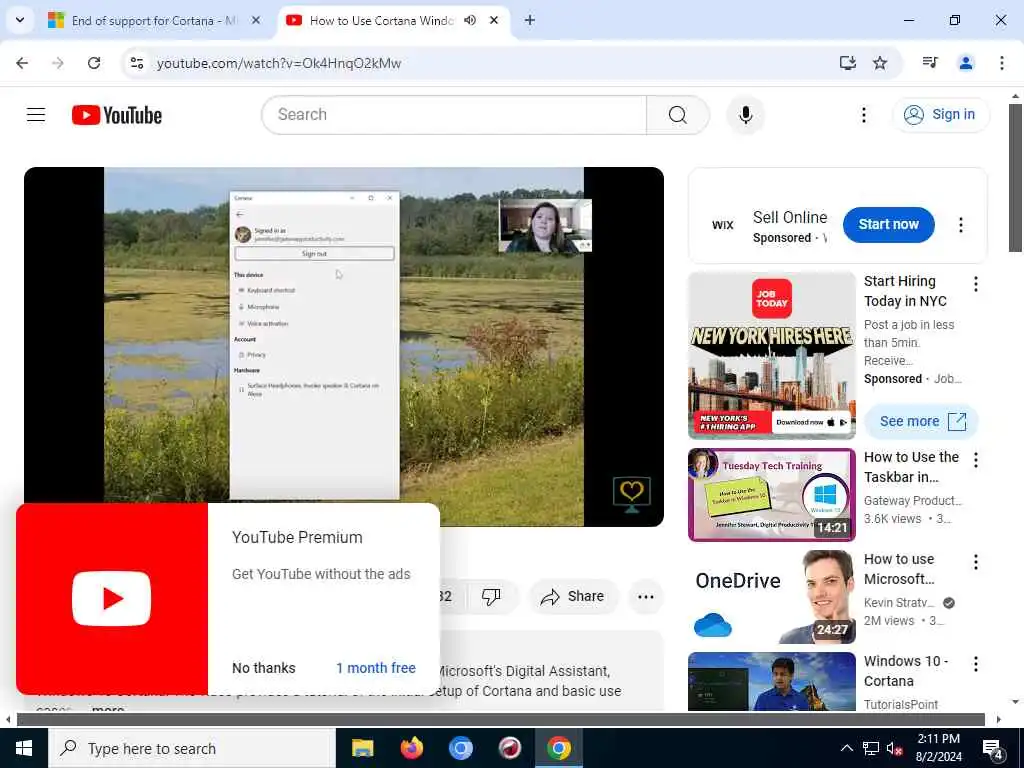Start voice search with microphone icon
Screen dimensions: 1024x768
745,115
